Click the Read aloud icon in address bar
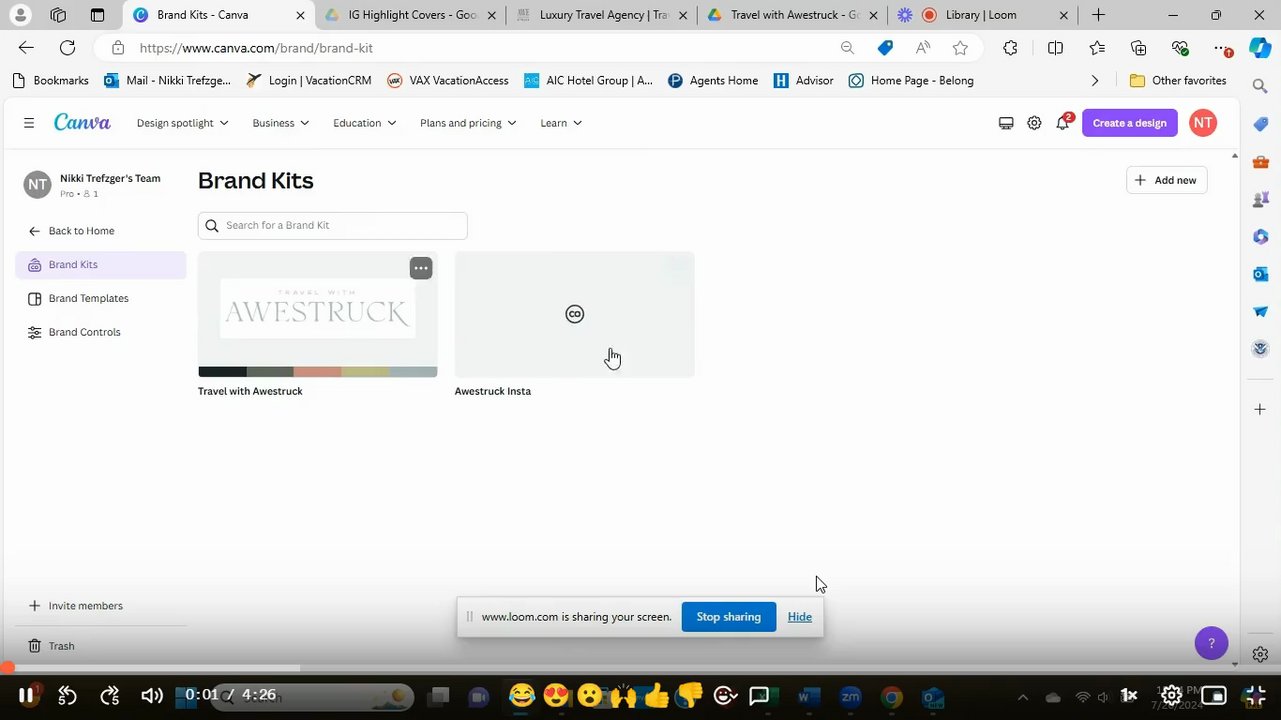 [x=923, y=48]
